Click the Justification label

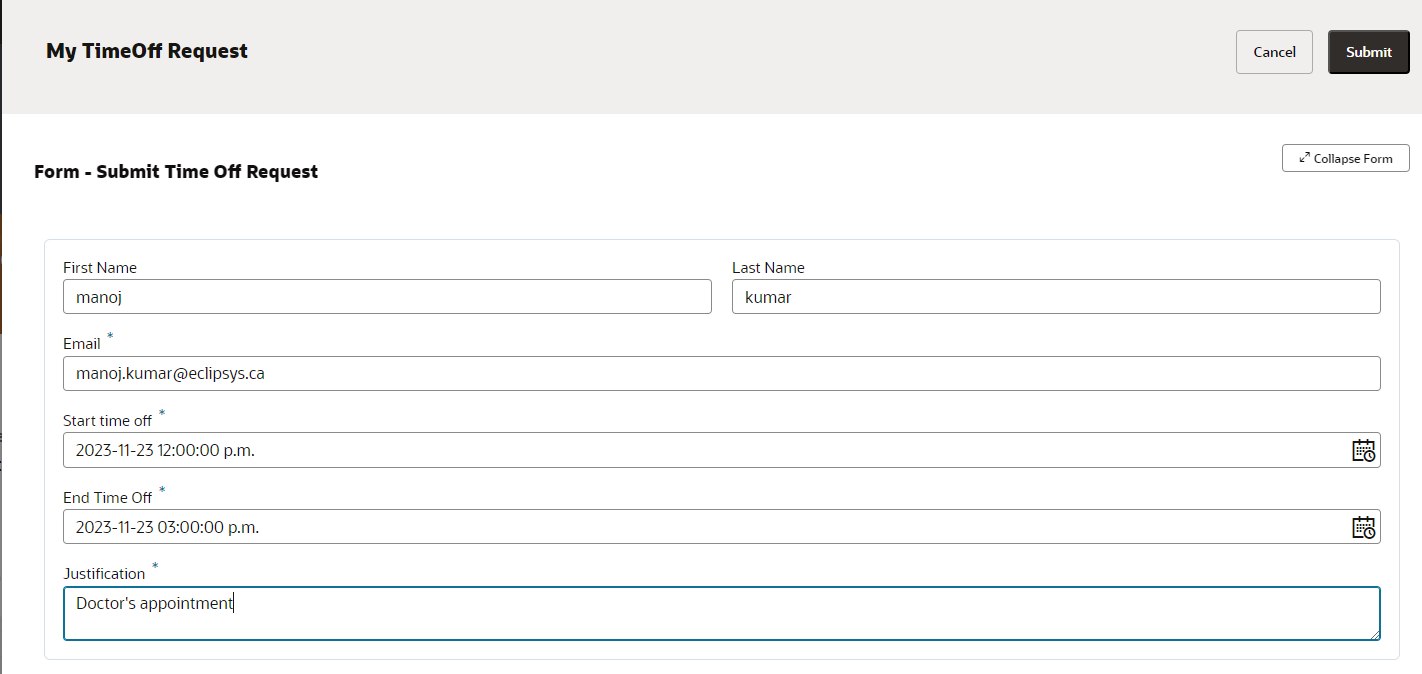(104, 574)
